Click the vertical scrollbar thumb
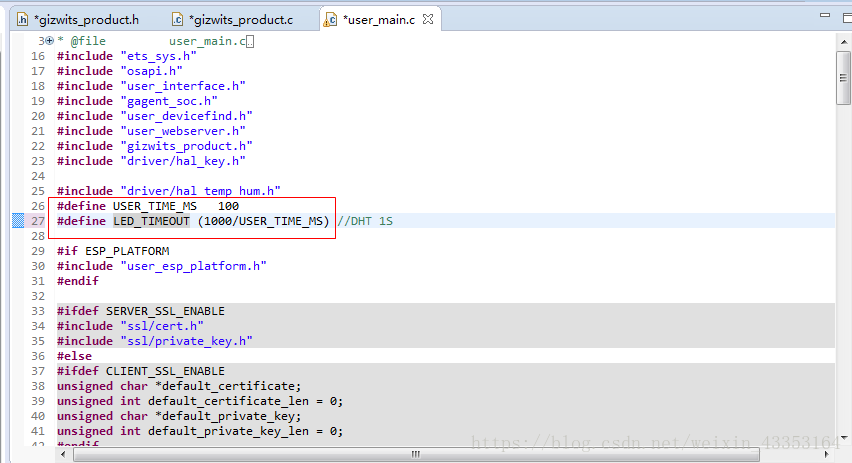The width and height of the screenshot is (852, 463). pos(843,78)
